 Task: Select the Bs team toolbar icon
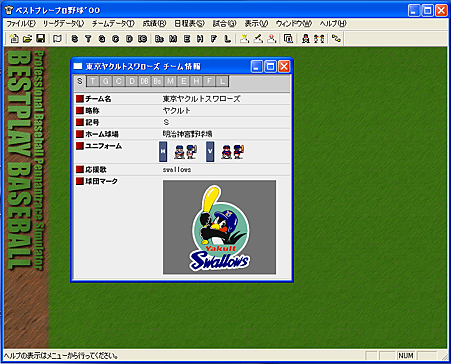point(159,39)
